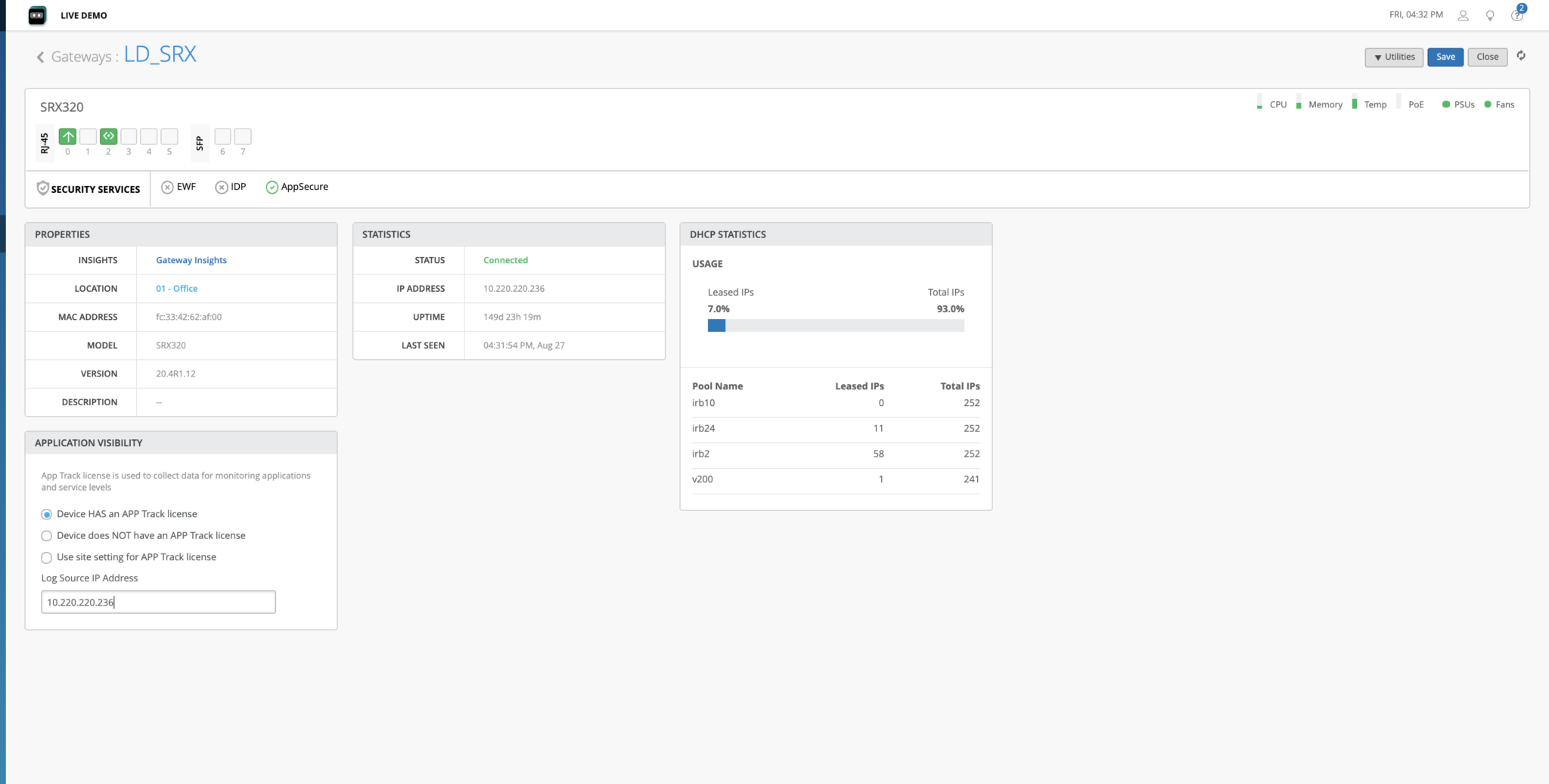Image resolution: width=1549 pixels, height=784 pixels.
Task: Click the refresh icon beside Close
Action: [x=1521, y=56]
